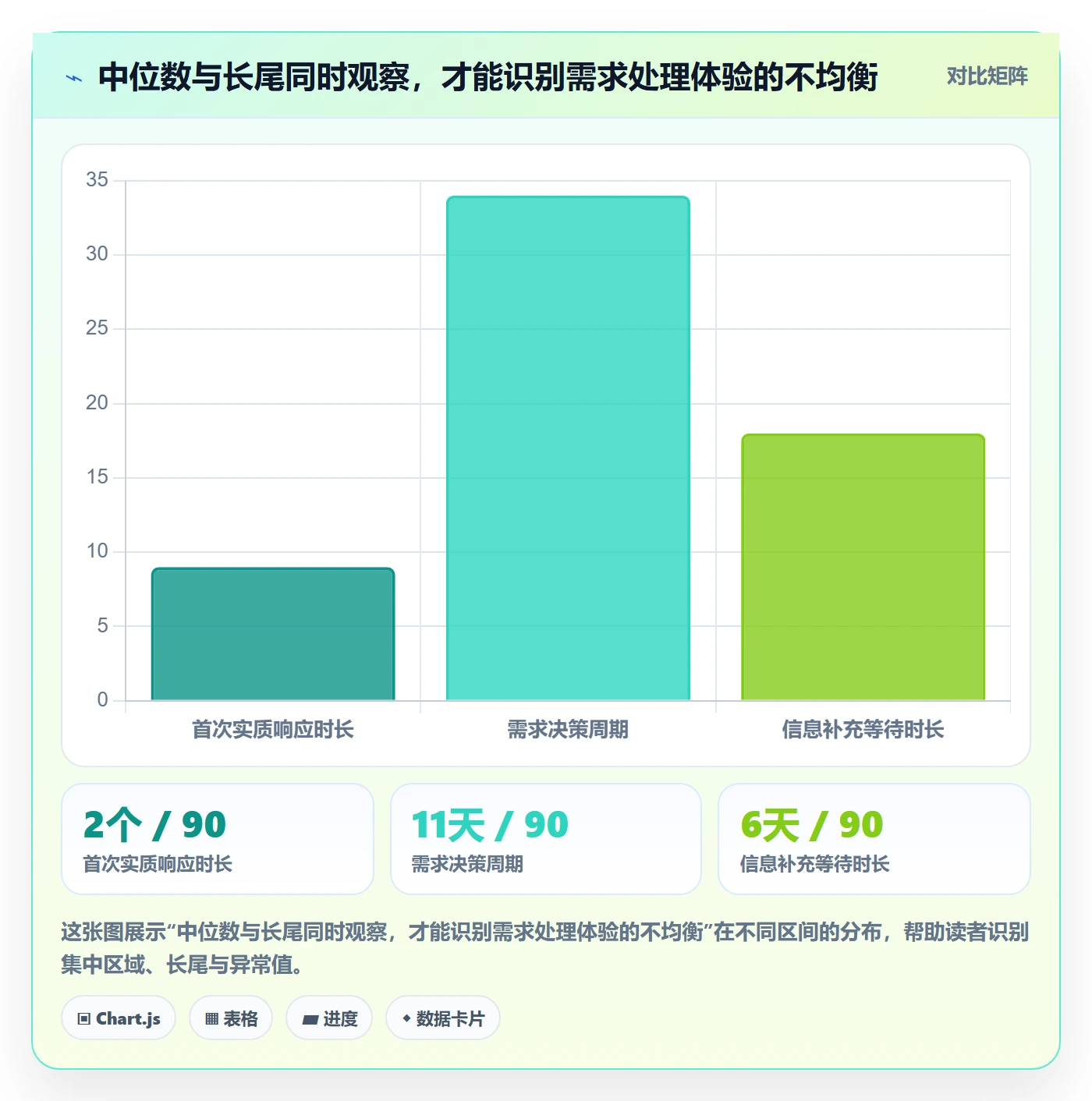Click the y-axis value 25
Viewport: 1092px width, 1101px height.
coord(97,328)
